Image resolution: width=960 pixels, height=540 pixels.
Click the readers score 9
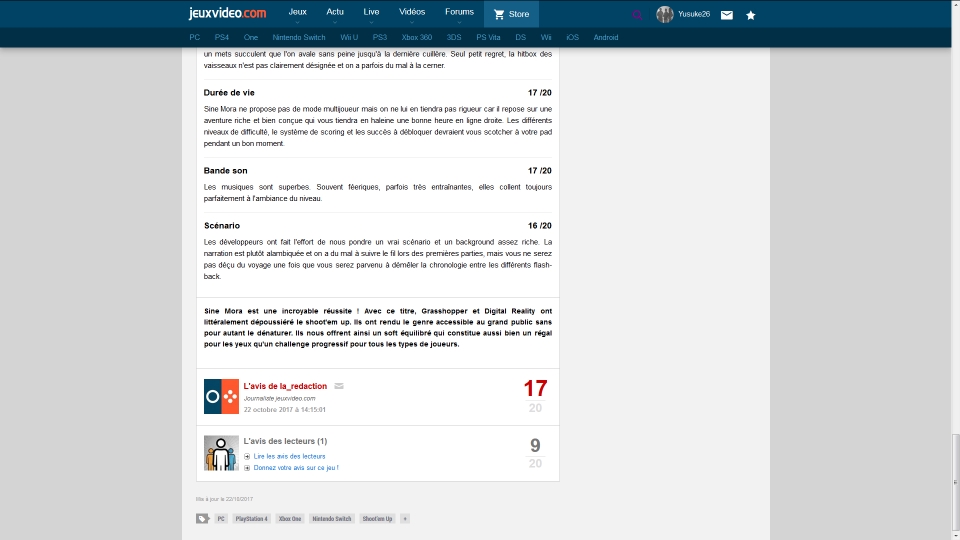[x=535, y=445]
